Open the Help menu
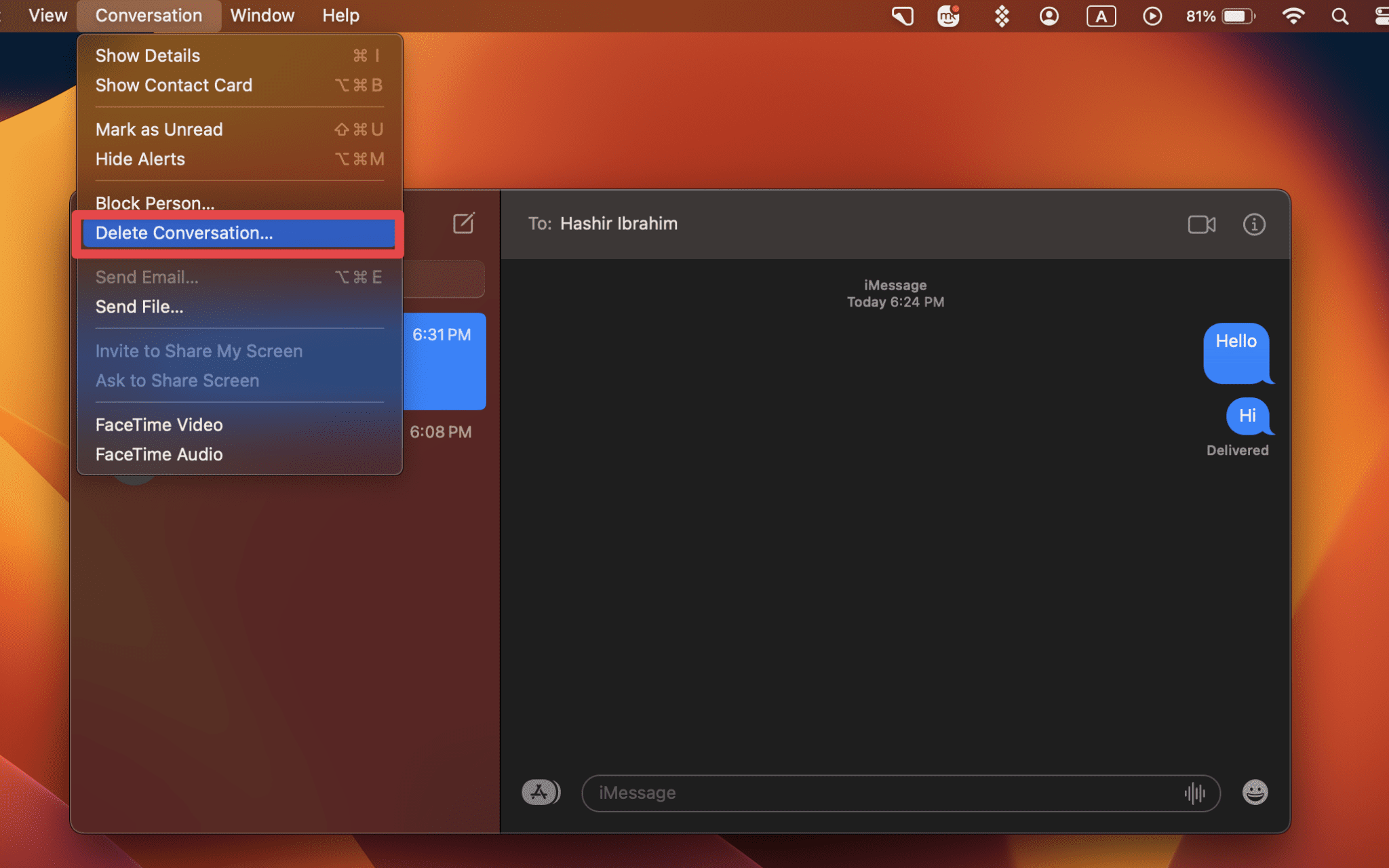Screen dimensions: 1389x868 pos(340,15)
